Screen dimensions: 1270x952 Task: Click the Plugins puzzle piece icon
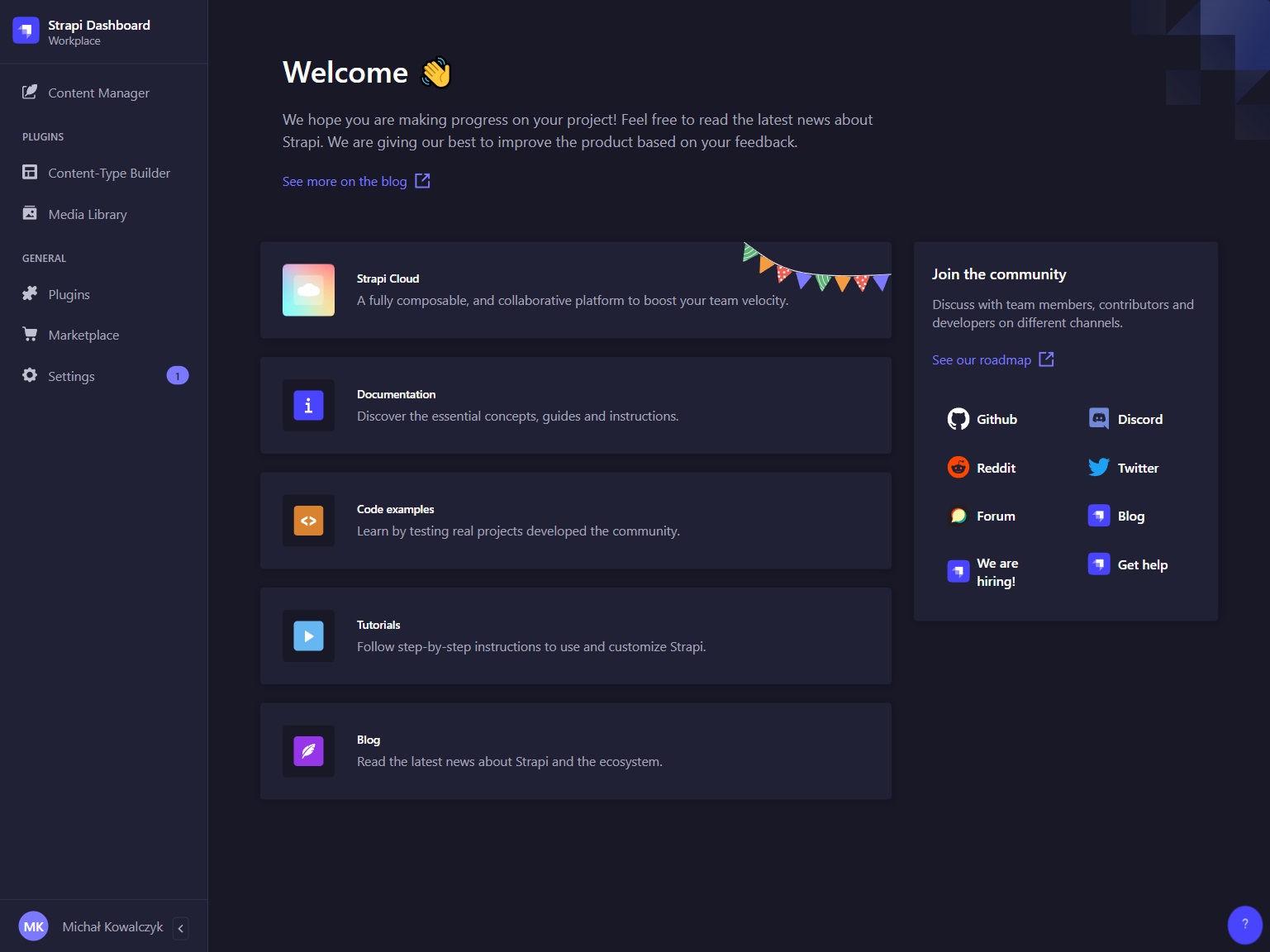click(x=30, y=293)
